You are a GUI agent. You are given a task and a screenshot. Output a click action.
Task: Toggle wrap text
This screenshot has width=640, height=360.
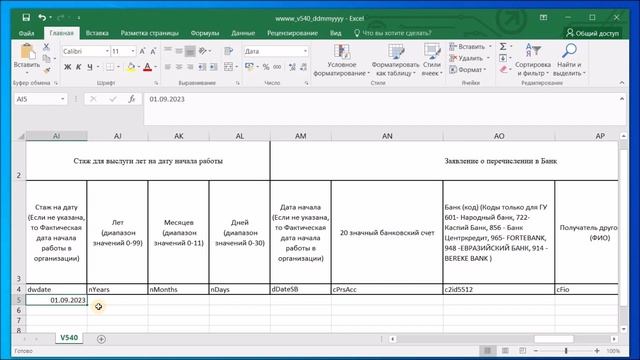(x=229, y=51)
